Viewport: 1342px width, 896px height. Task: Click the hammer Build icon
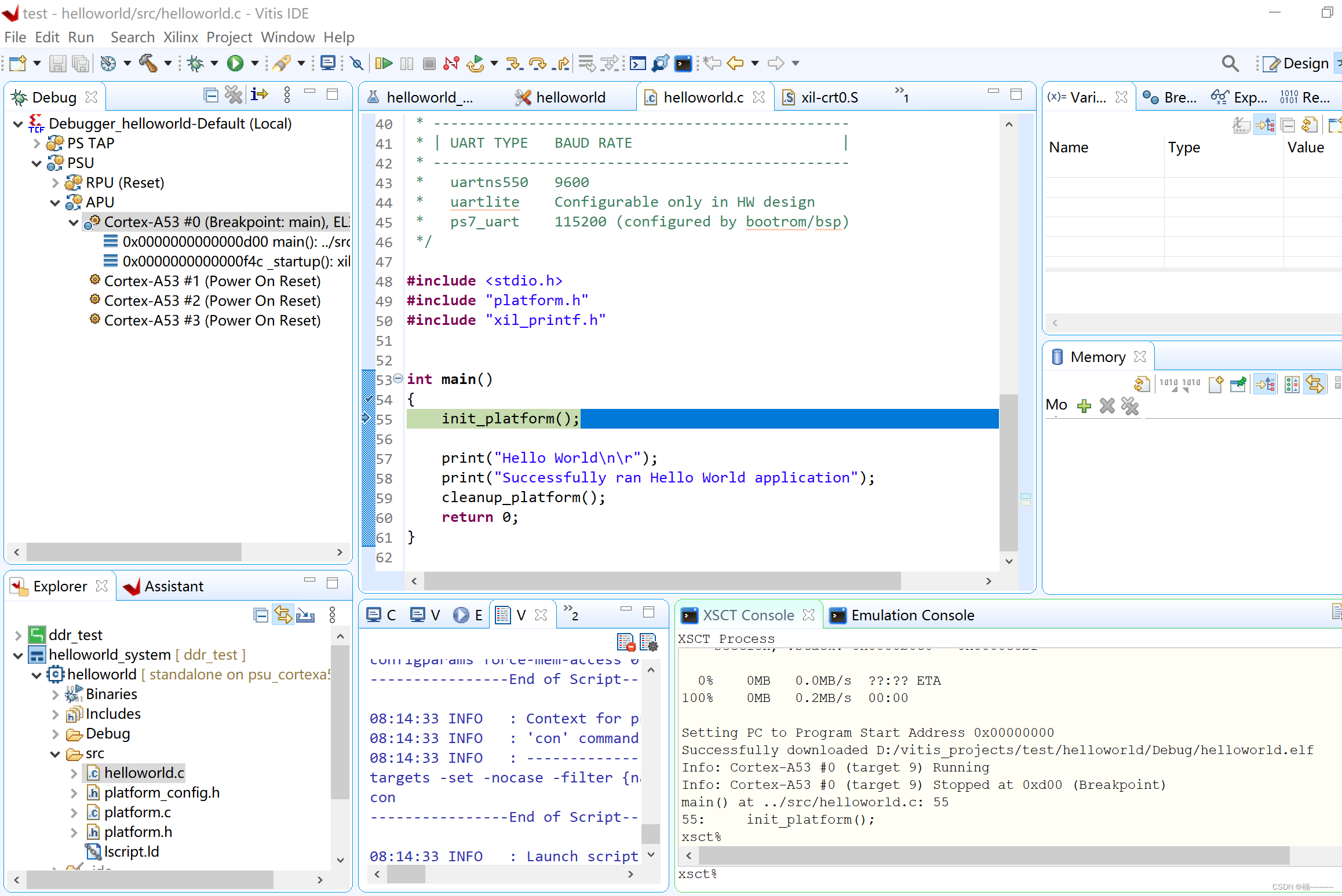coord(148,63)
